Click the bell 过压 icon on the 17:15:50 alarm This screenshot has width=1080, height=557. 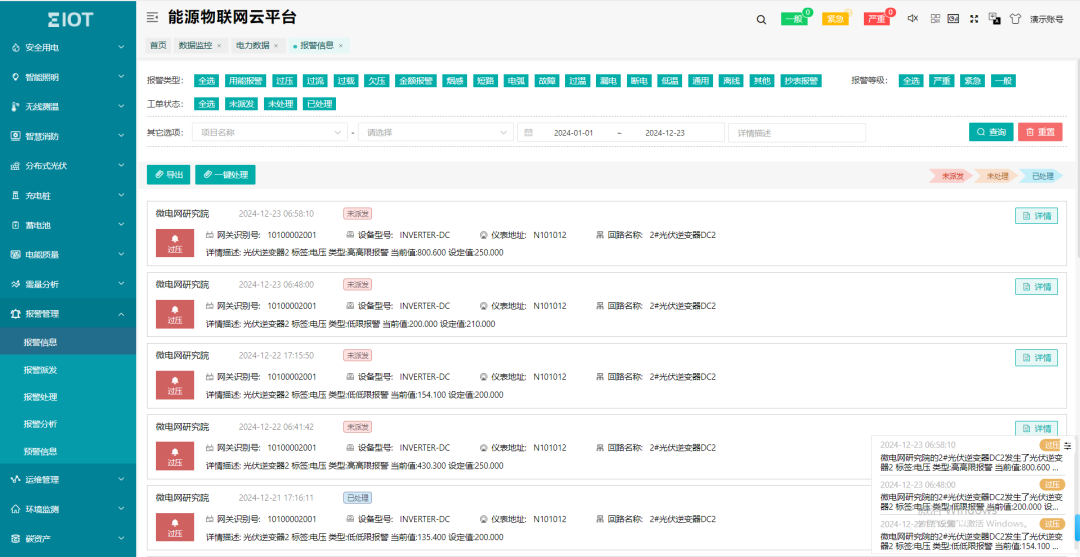[175, 386]
